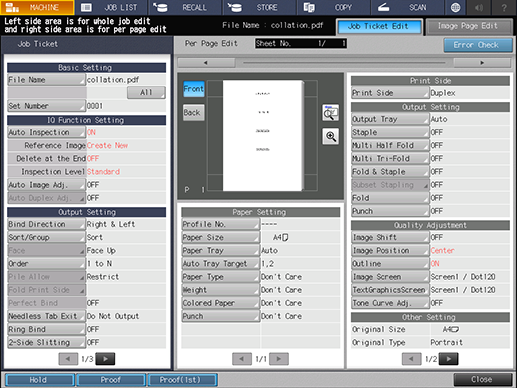Open the MACHINE screen tab
The height and width of the screenshot is (388, 517).
37,7
